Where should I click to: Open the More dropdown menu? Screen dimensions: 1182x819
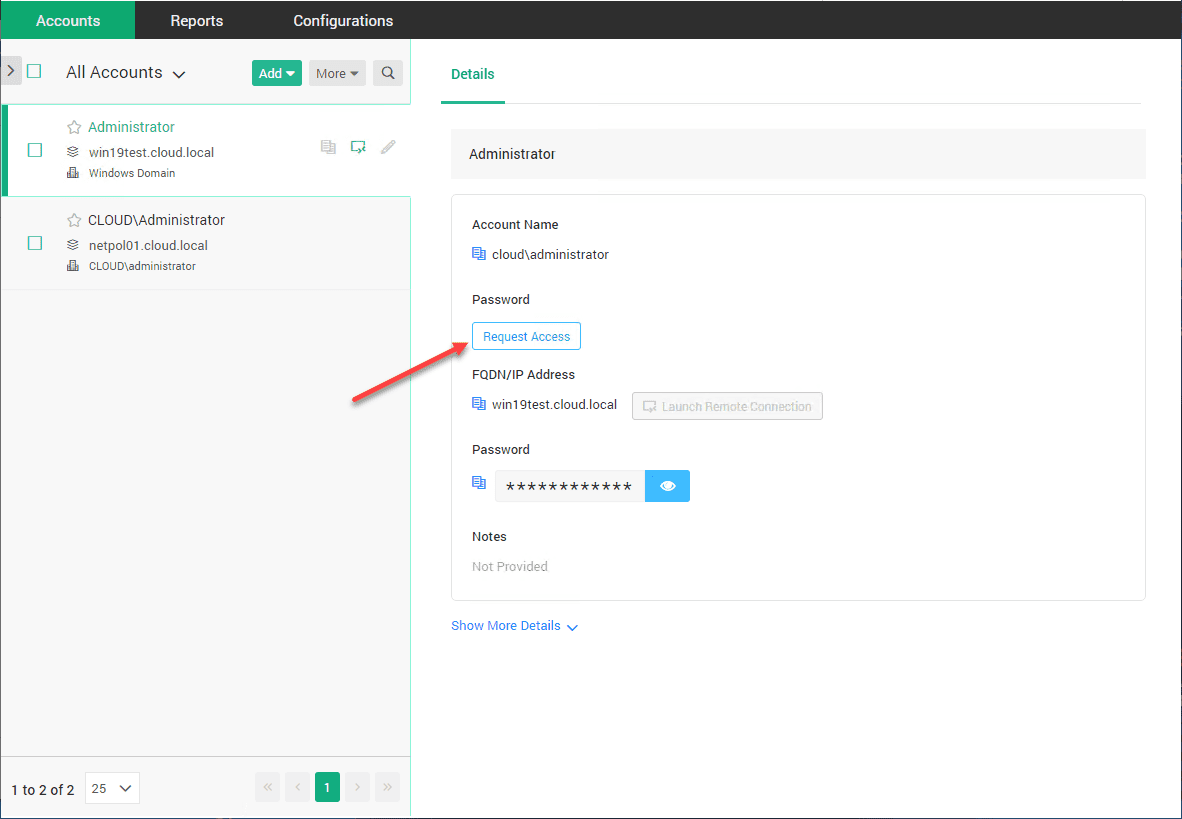[337, 73]
